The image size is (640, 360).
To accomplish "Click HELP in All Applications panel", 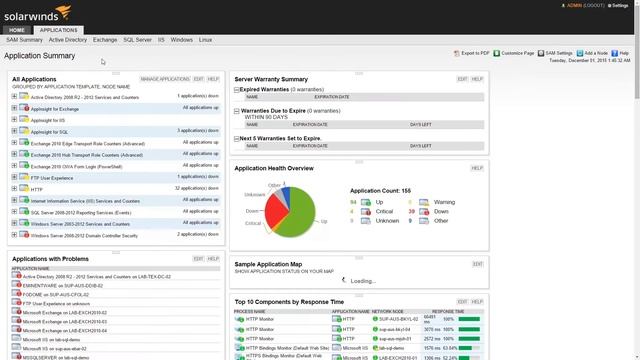I will coord(213,79).
